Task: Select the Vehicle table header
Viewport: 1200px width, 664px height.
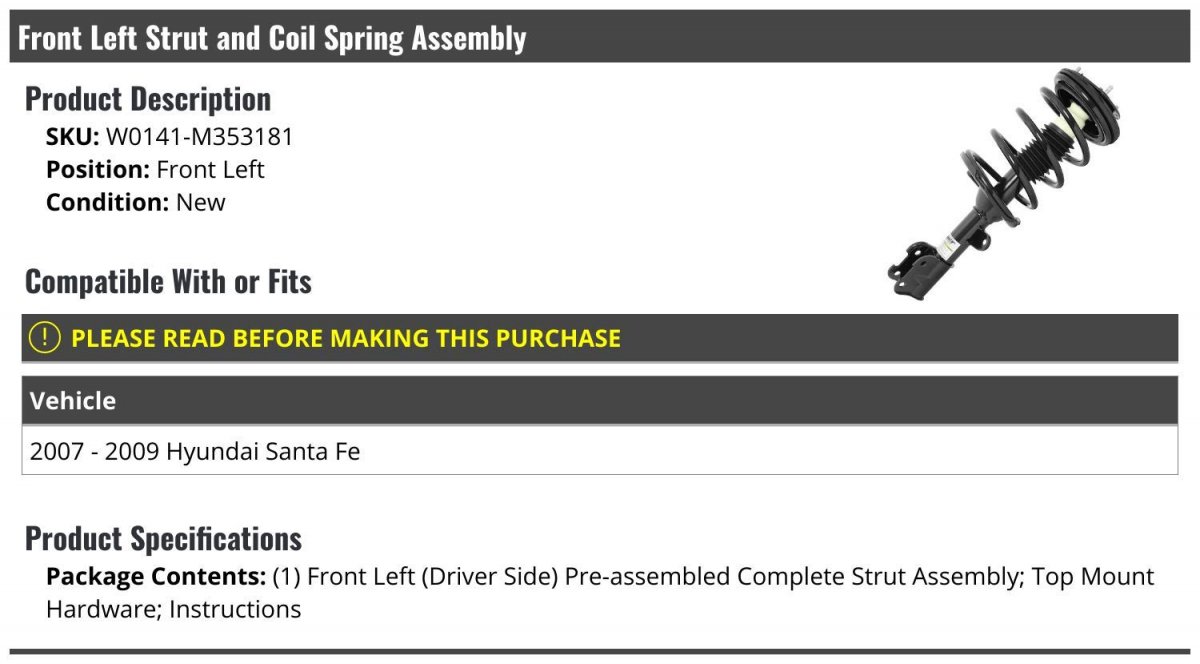Action: pyautogui.click(x=73, y=401)
